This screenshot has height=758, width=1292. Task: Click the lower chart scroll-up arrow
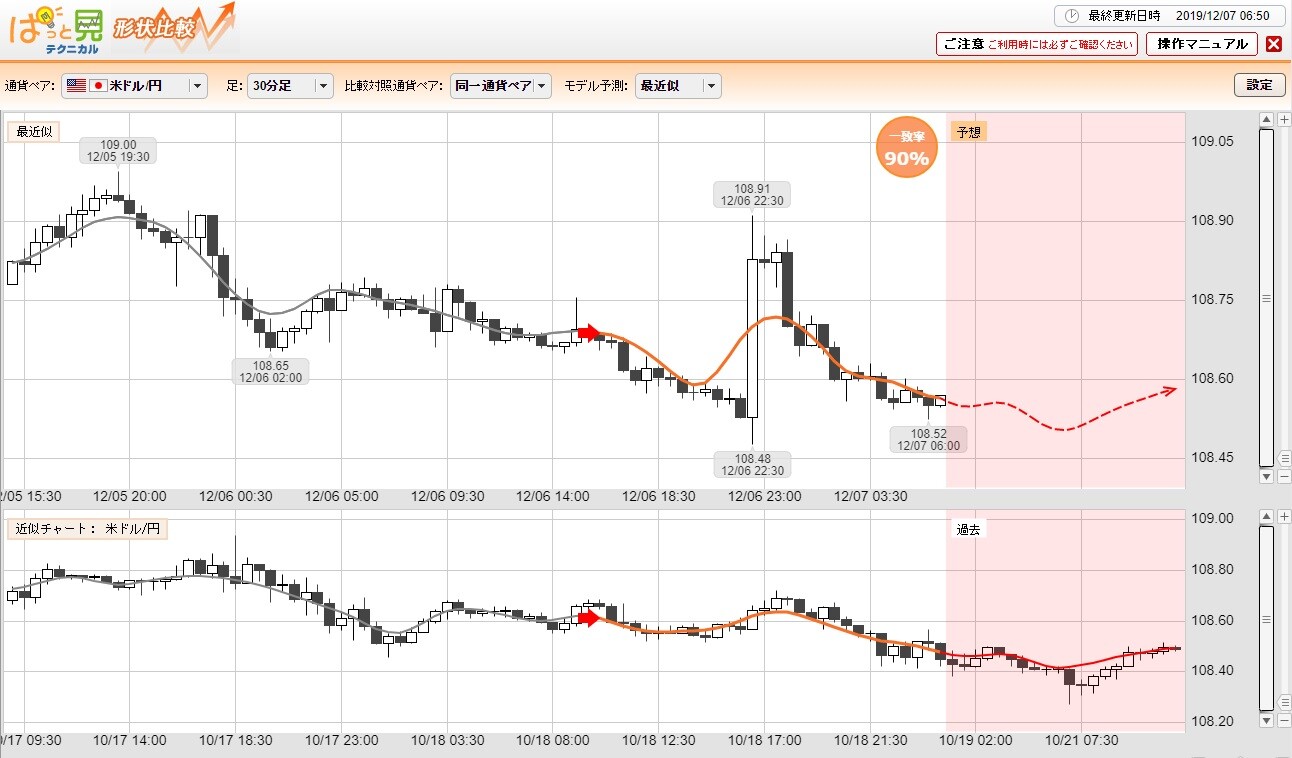pos(1267,517)
